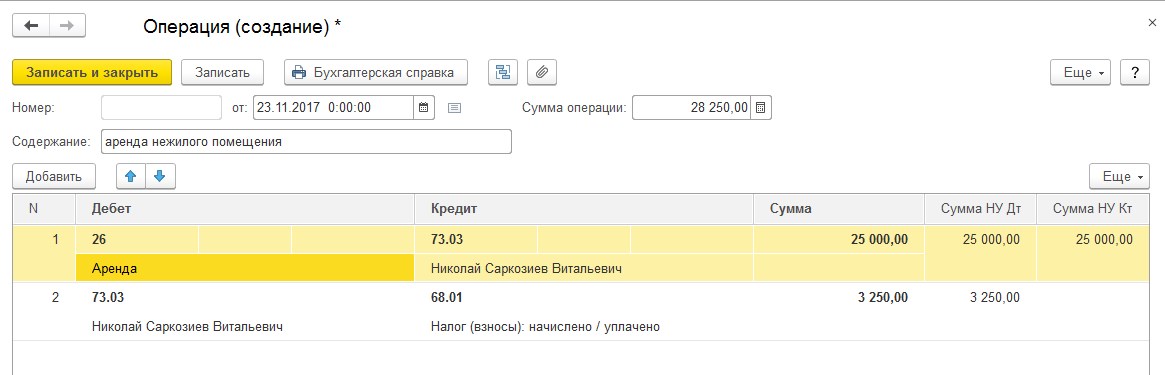Click Добавить to add a row
This screenshot has height=375, width=1165.
(53, 176)
